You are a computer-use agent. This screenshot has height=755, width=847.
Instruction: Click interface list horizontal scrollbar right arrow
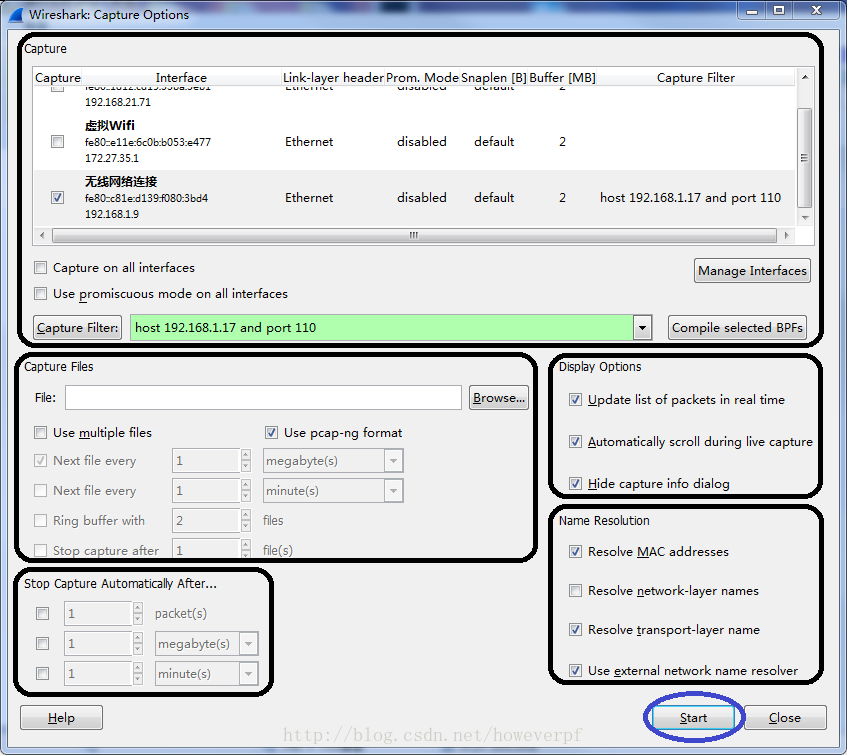pyautogui.click(x=786, y=235)
